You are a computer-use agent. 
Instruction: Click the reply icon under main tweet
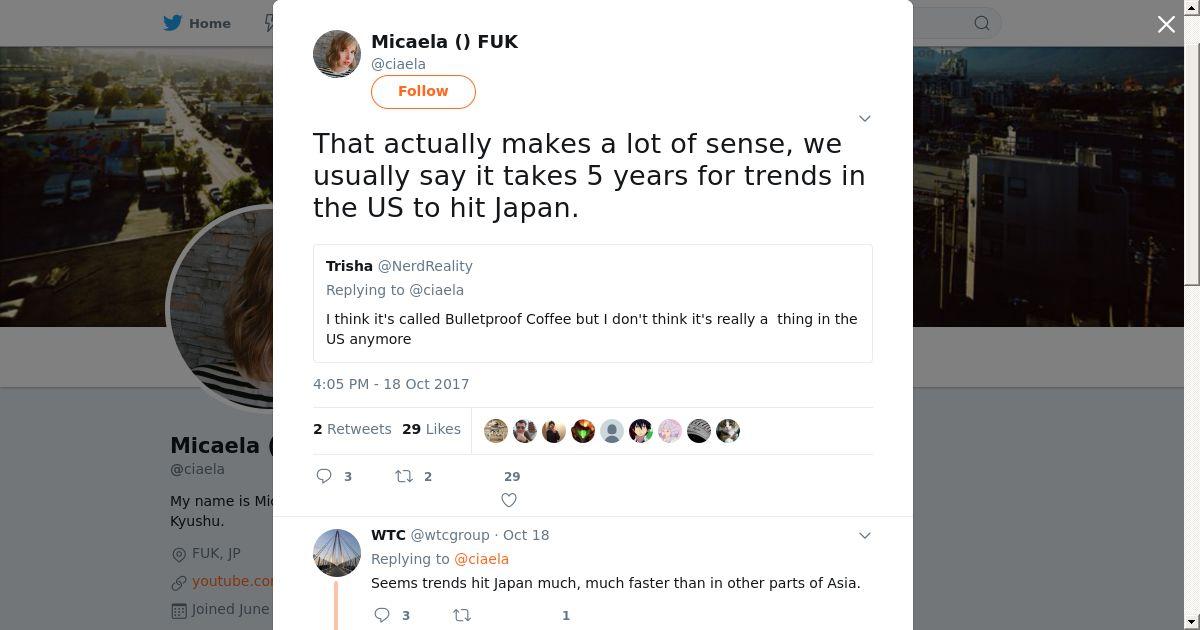pos(324,476)
